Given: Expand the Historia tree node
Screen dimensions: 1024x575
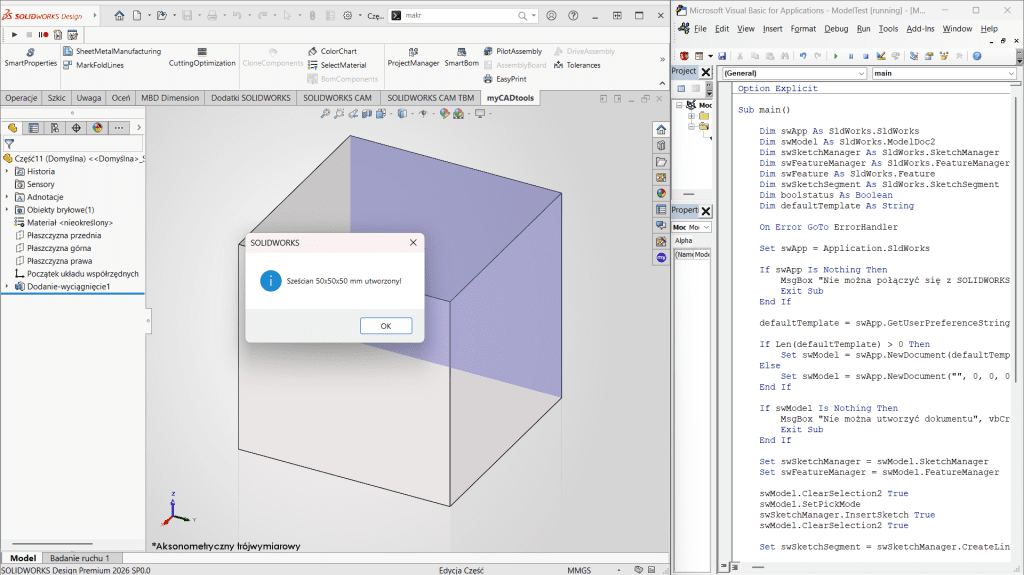Looking at the screenshot, I should pos(7,171).
